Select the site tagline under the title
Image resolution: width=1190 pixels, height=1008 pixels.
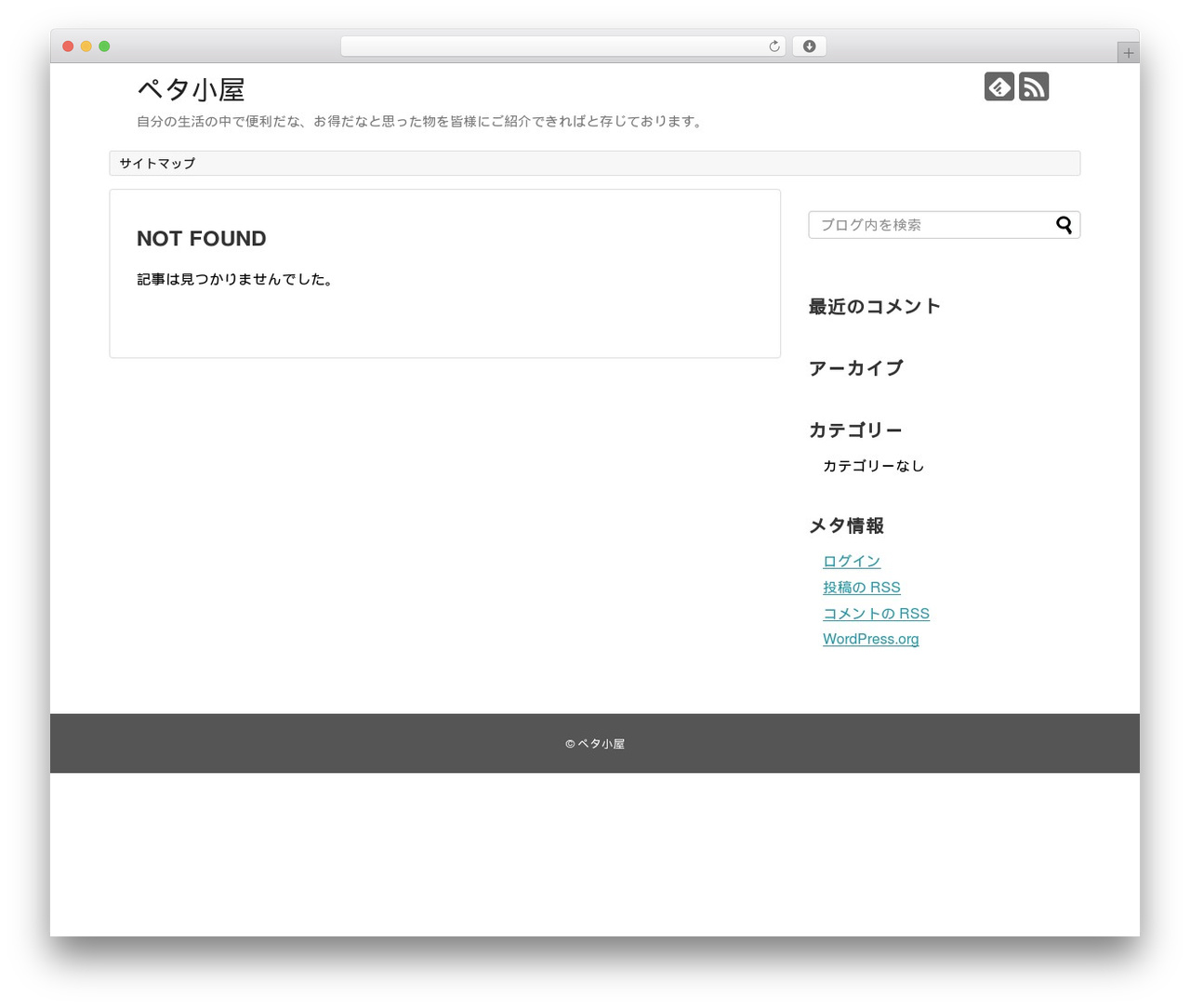[x=420, y=122]
